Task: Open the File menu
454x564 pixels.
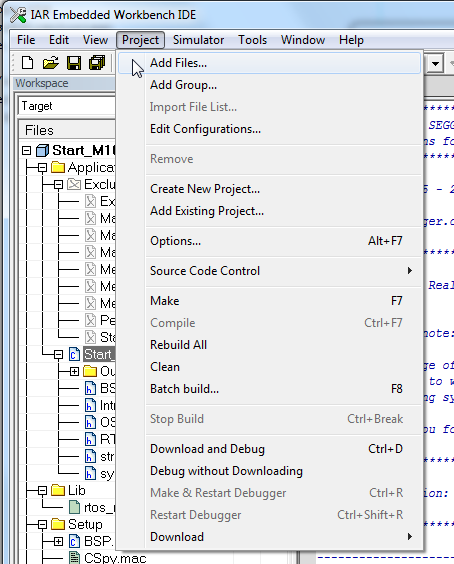Action: pyautogui.click(x=26, y=40)
